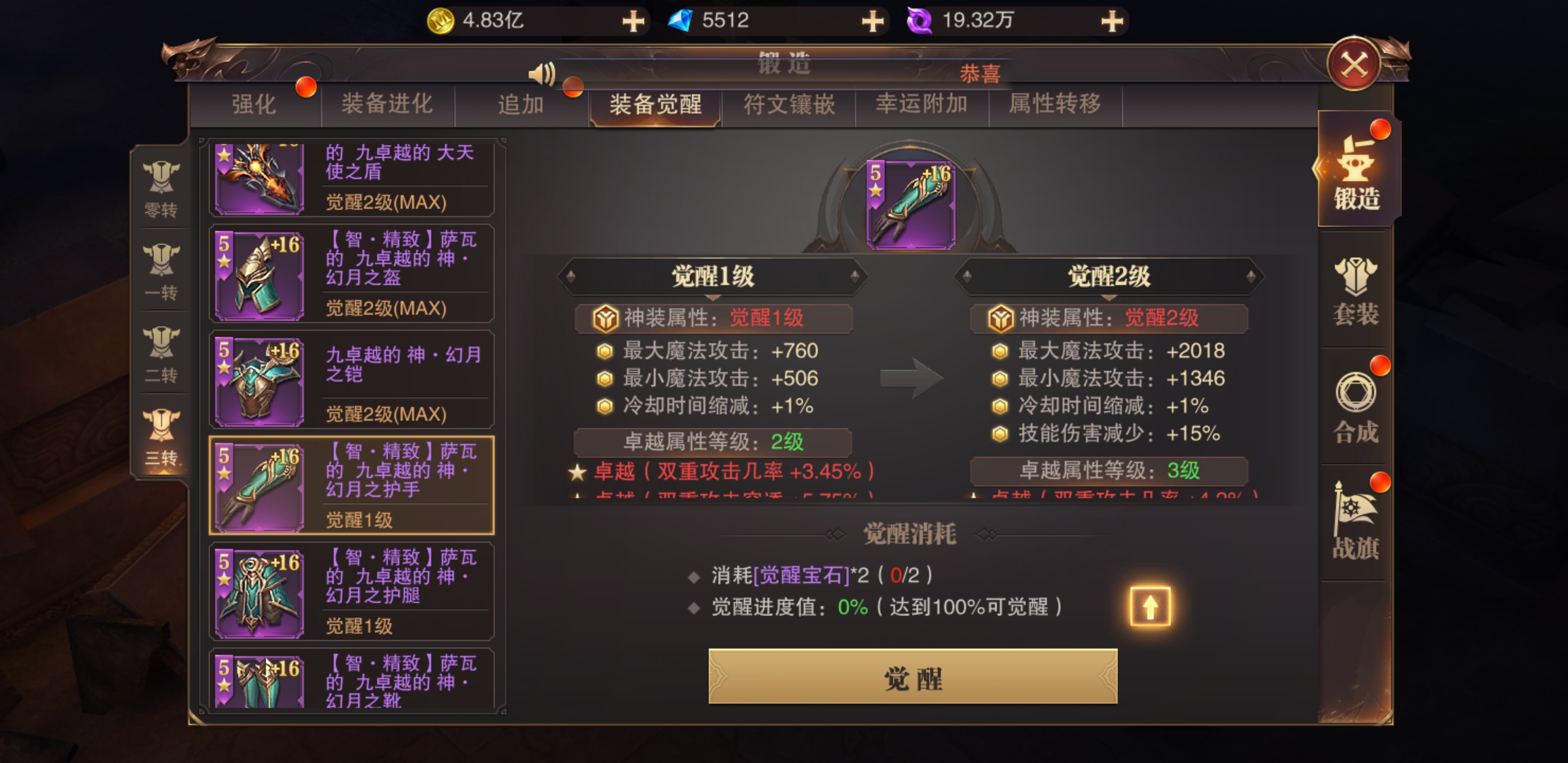The height and width of the screenshot is (763, 1568).
Task: Select the 一转 armor category icon
Action: pyautogui.click(x=161, y=272)
